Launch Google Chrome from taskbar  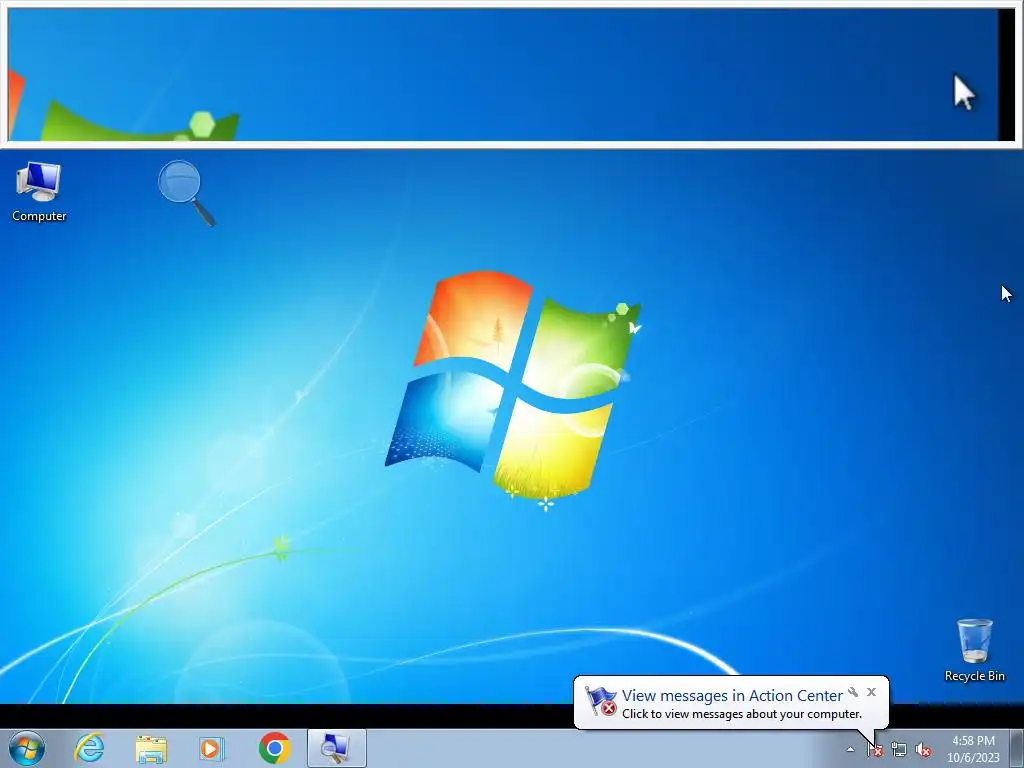coord(274,748)
